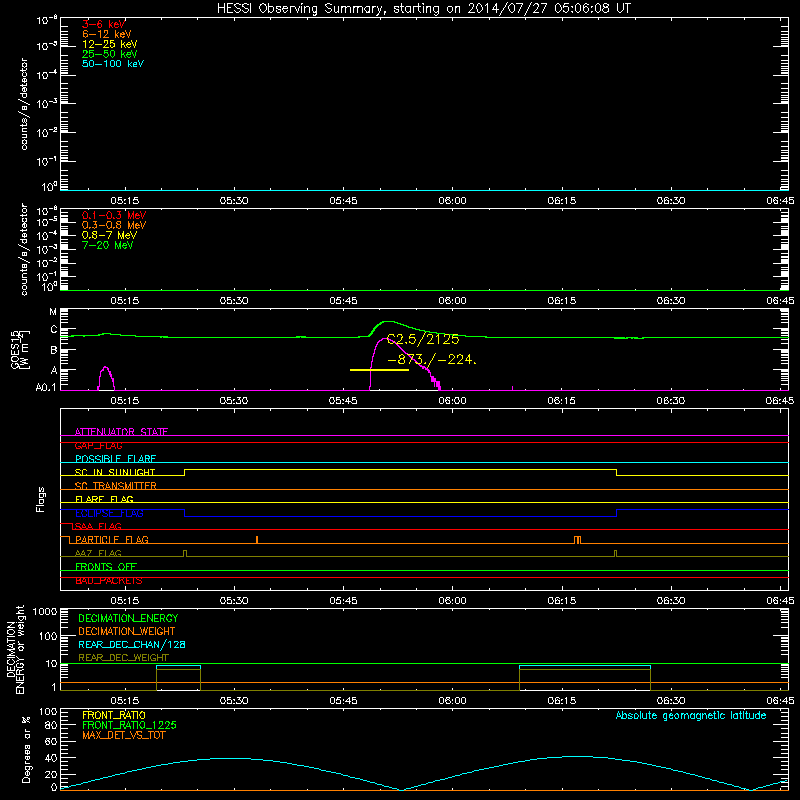Select the 3-6 keV legend label

[x=103, y=24]
